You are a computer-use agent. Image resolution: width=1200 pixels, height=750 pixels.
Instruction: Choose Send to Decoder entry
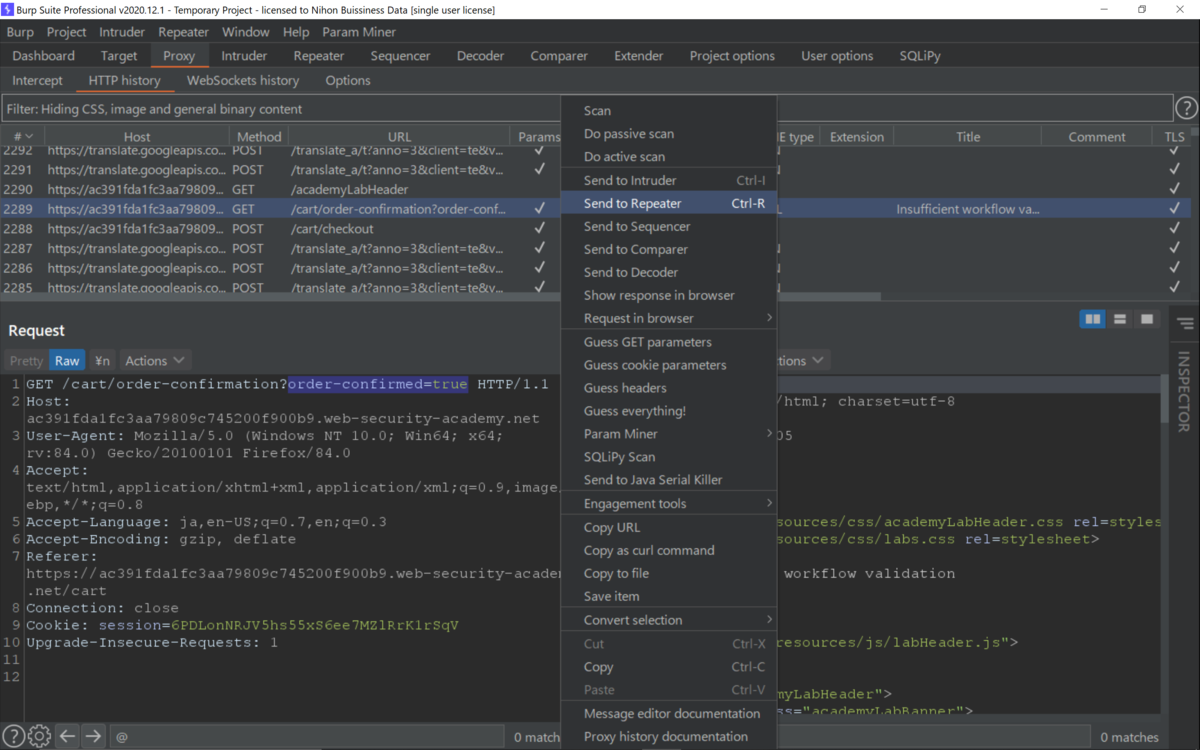[669, 272]
